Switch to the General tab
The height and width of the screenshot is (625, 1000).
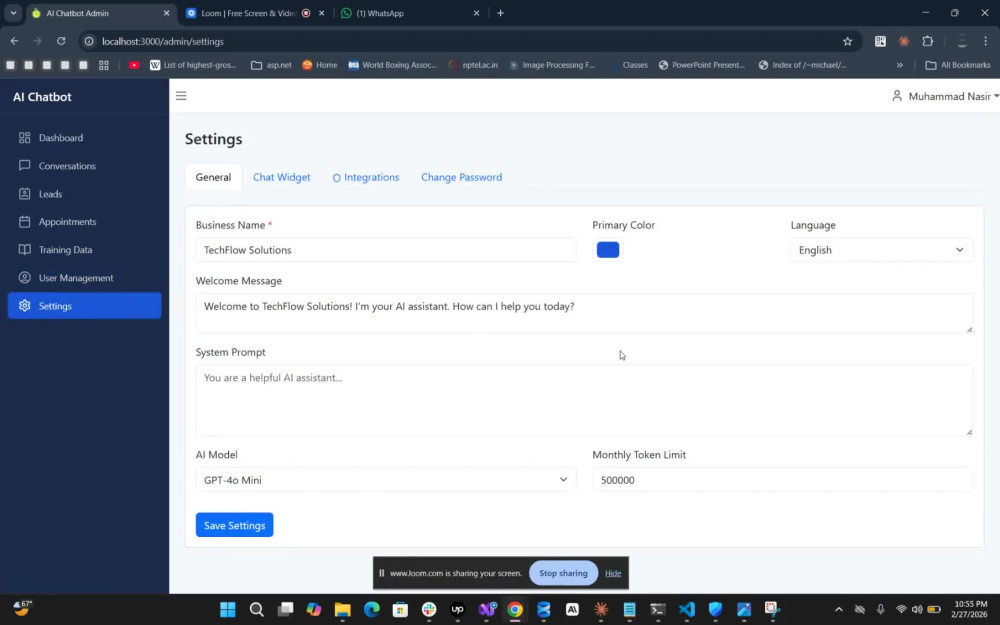(213, 177)
